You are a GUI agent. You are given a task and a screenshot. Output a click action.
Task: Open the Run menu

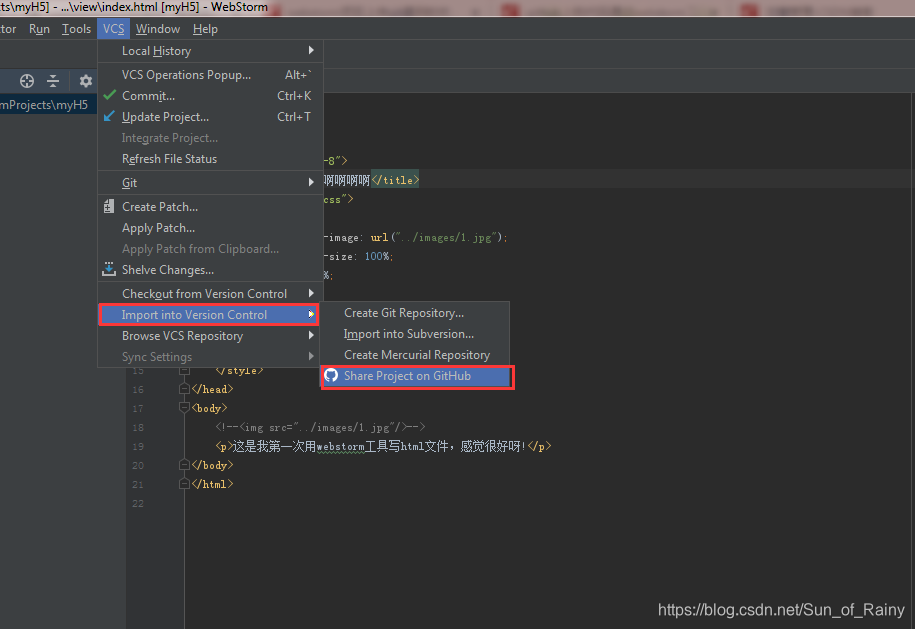coord(39,29)
